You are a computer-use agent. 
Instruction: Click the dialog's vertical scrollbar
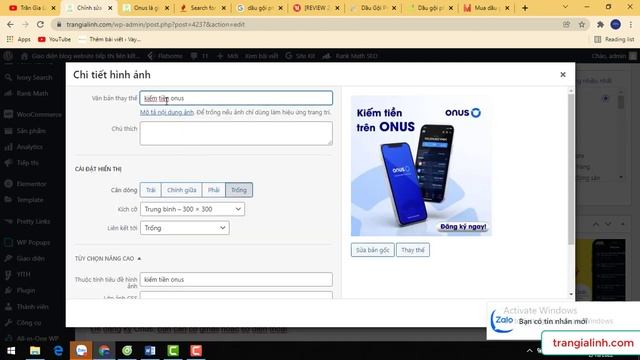(x=571, y=169)
